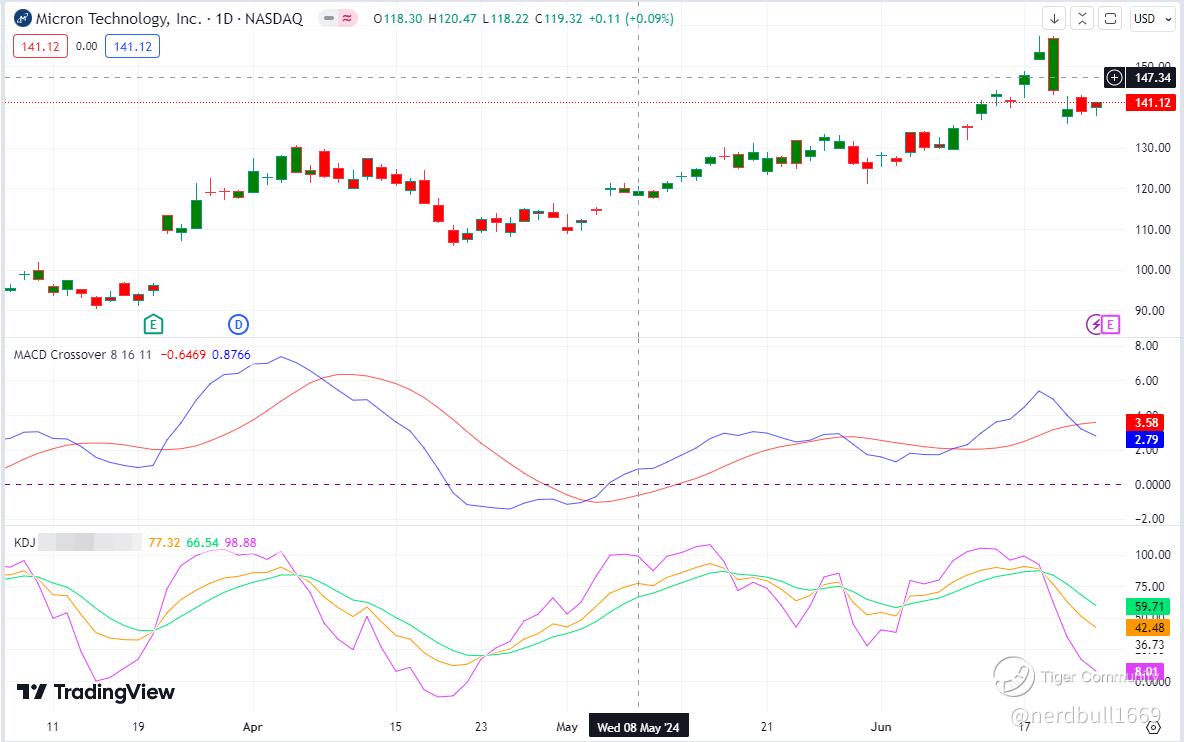This screenshot has width=1184, height=742.
Task: Click the green 59.71 KDJ scale label
Action: (x=1148, y=606)
